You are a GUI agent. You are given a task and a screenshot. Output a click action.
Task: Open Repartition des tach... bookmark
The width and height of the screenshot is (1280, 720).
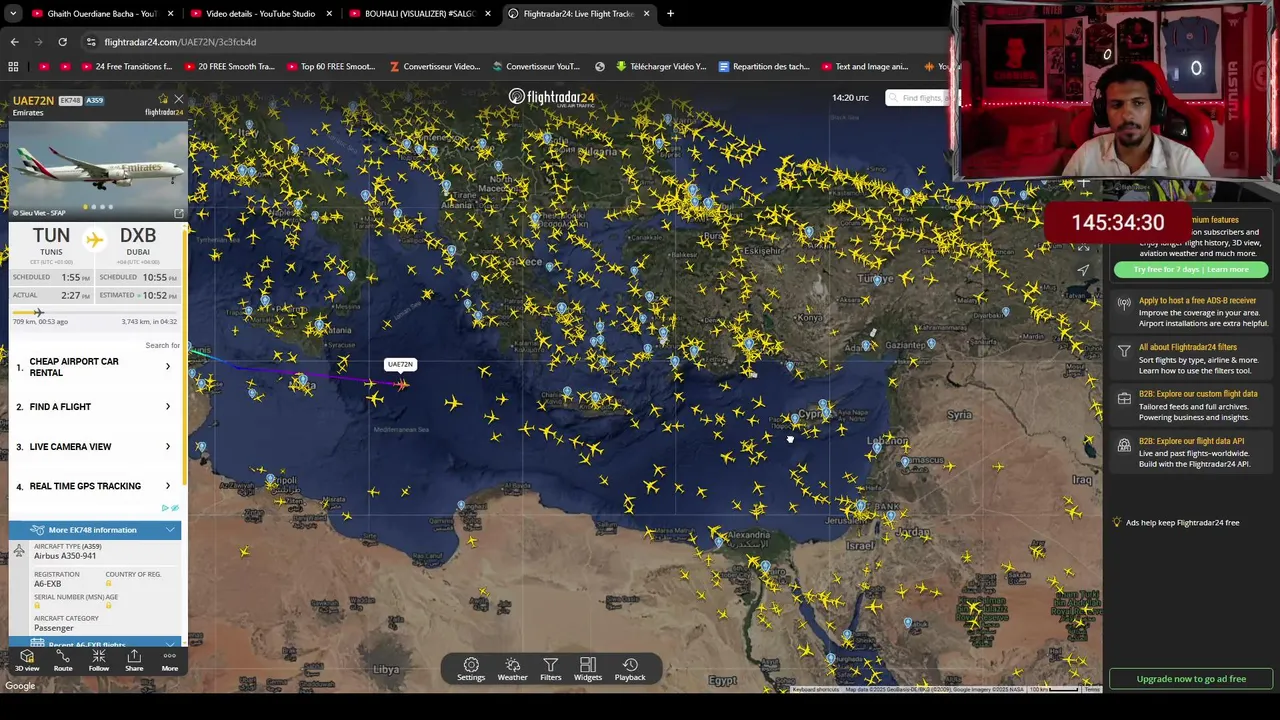point(764,67)
